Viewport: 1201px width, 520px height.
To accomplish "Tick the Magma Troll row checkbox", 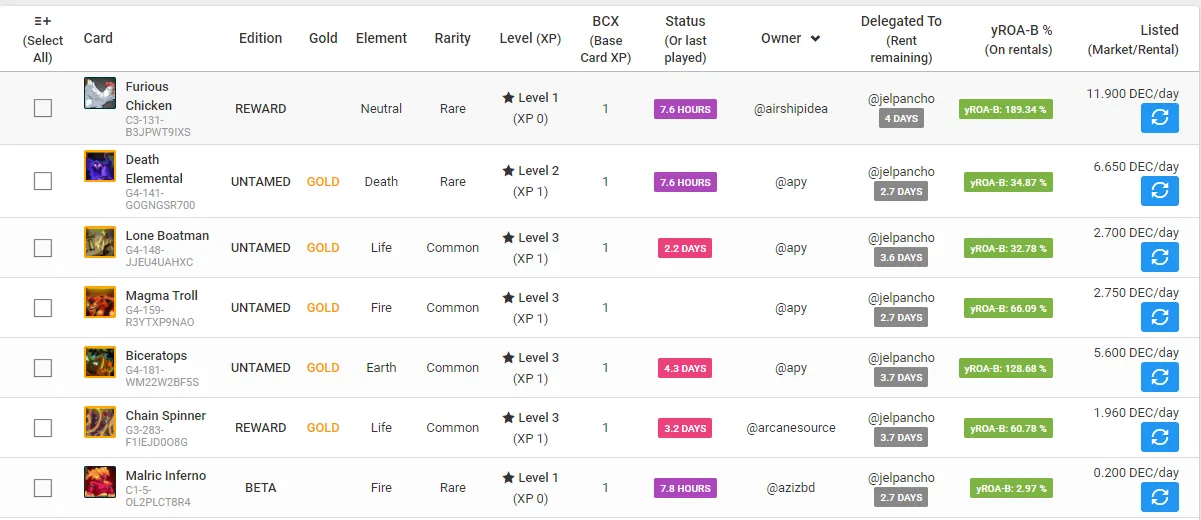I will [x=43, y=308].
